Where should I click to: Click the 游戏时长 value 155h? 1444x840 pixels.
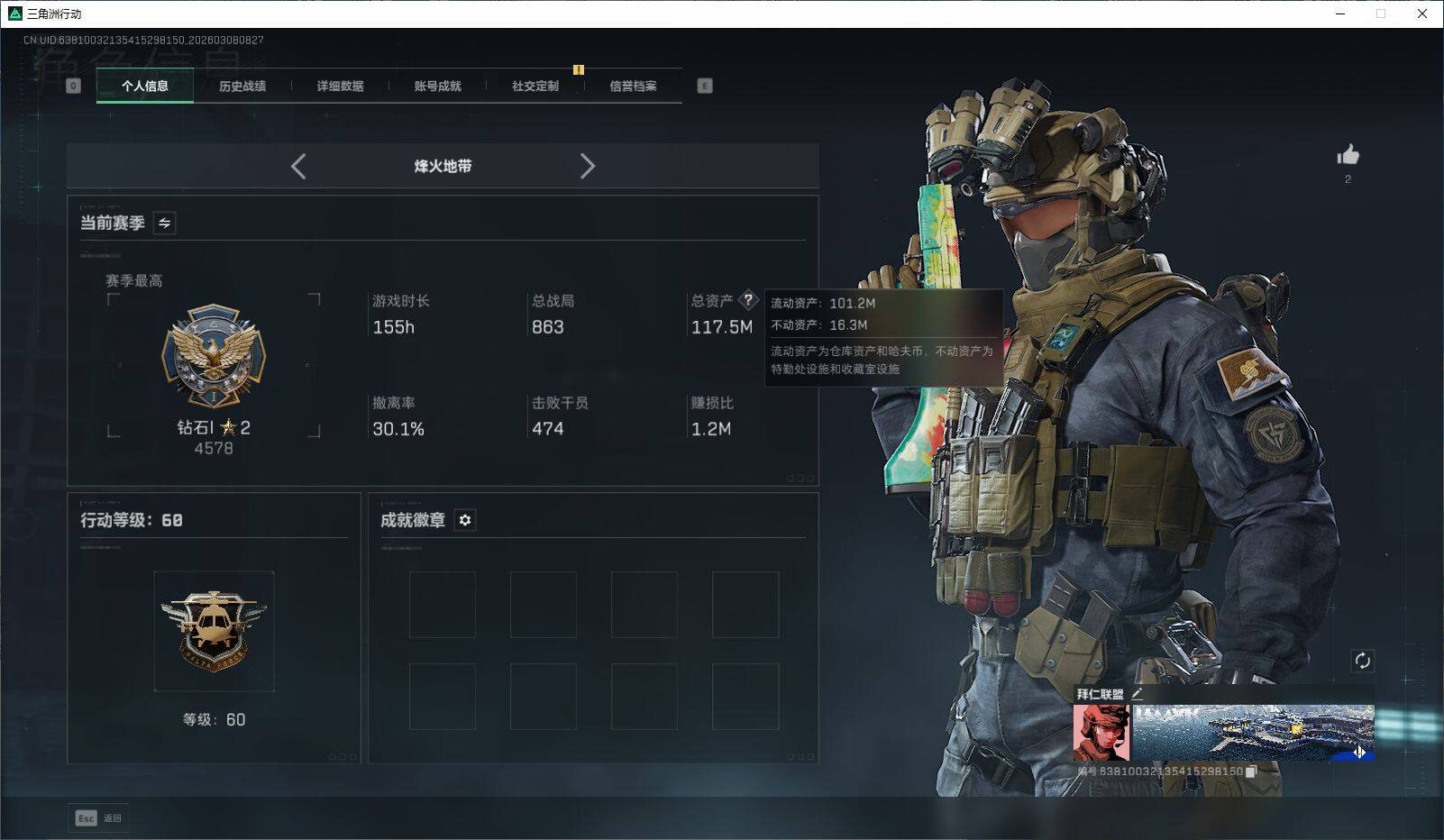(394, 327)
